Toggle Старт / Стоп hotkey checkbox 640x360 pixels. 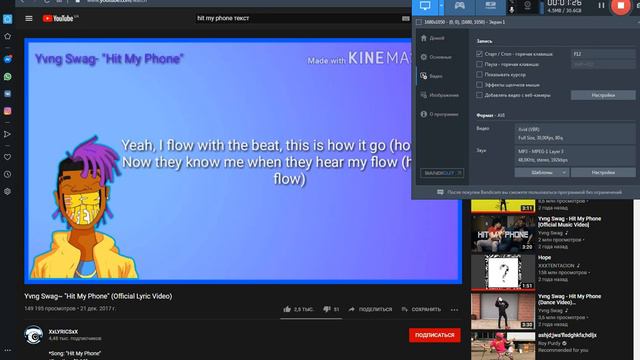(479, 54)
